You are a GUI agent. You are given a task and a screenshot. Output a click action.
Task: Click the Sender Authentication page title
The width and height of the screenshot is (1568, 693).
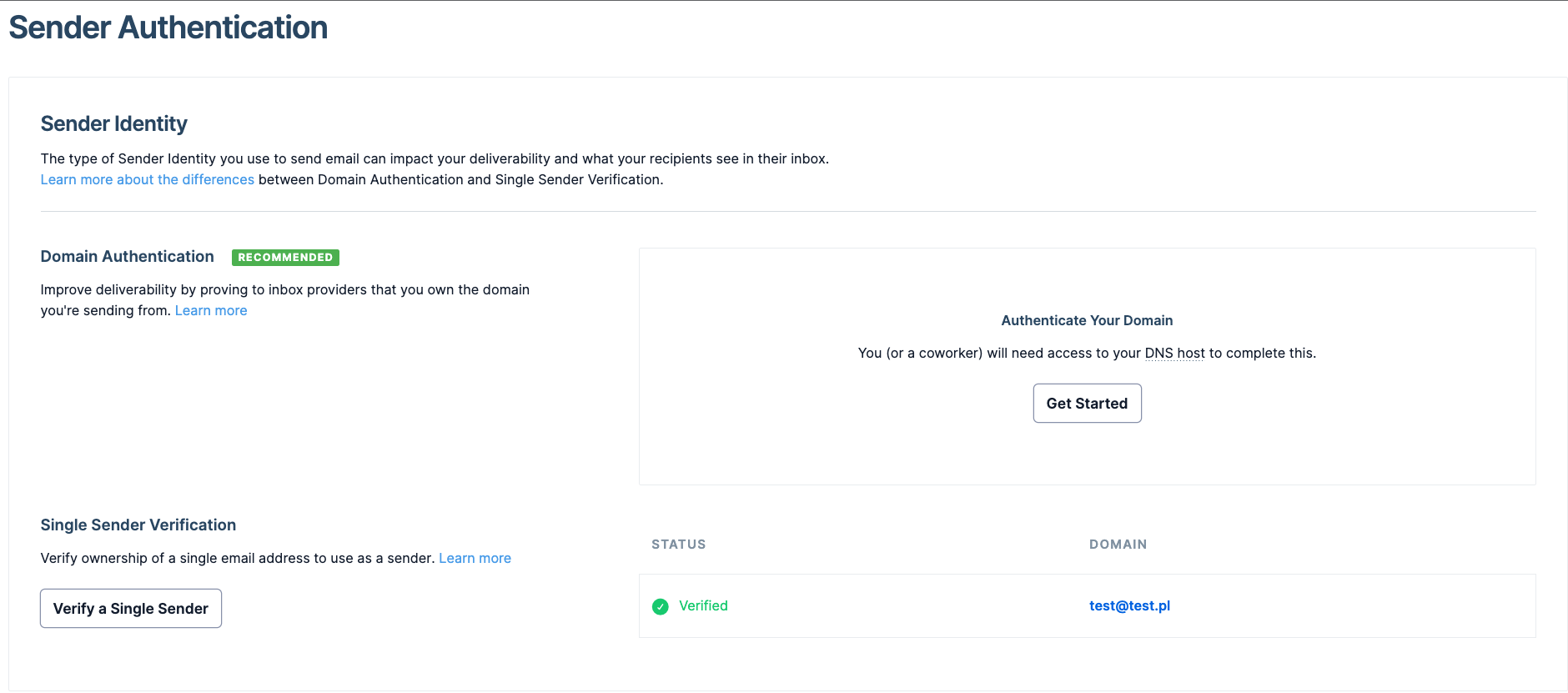pos(168,28)
